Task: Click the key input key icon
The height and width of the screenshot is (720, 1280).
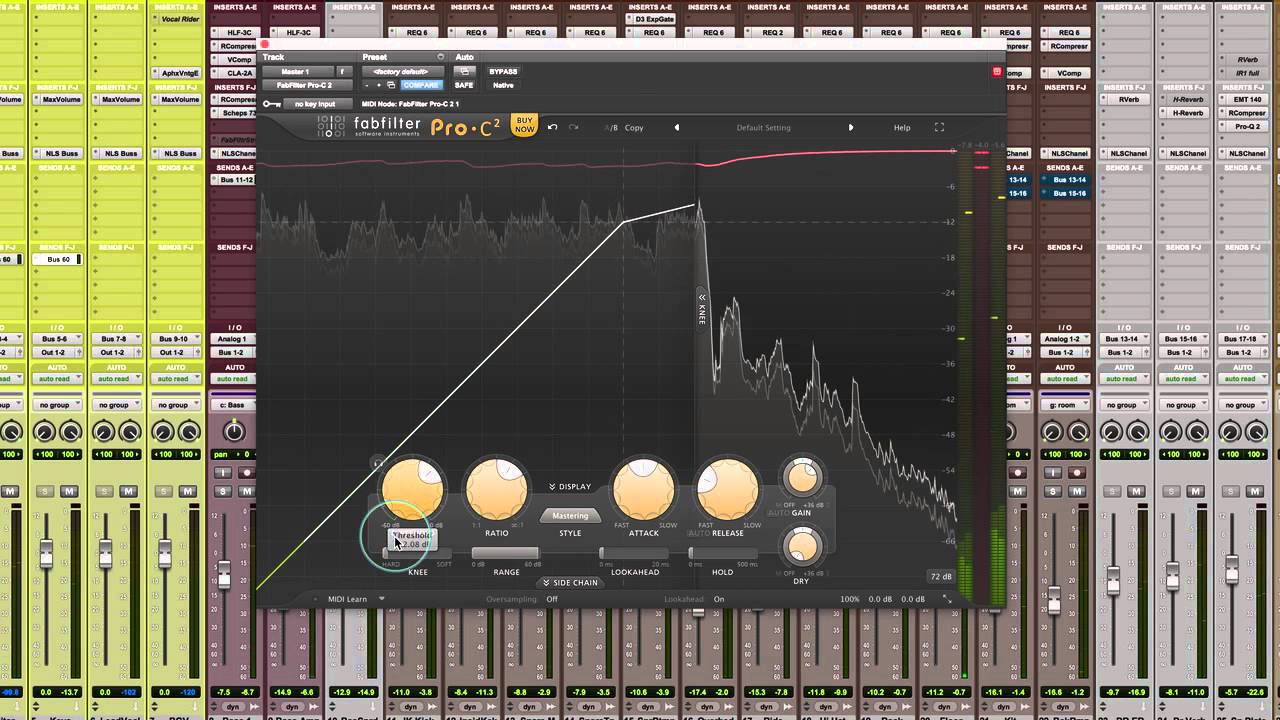Action: click(x=271, y=104)
